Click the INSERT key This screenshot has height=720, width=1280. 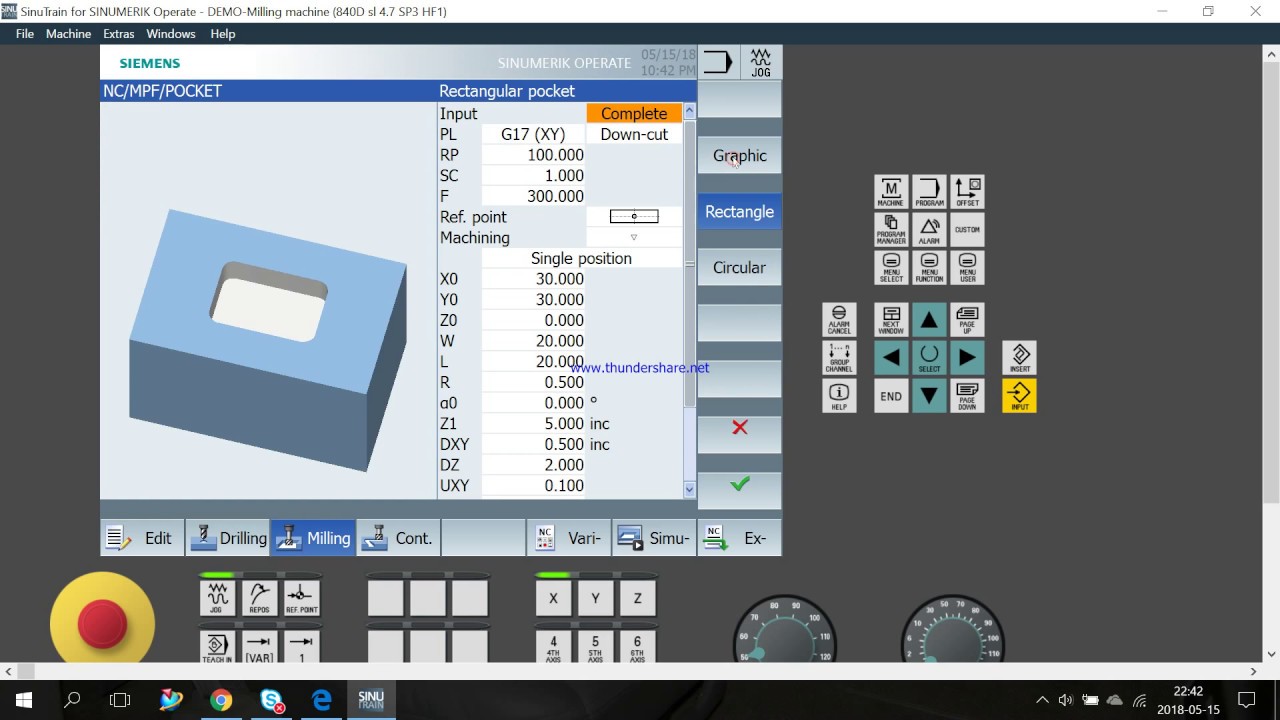tap(1019, 357)
